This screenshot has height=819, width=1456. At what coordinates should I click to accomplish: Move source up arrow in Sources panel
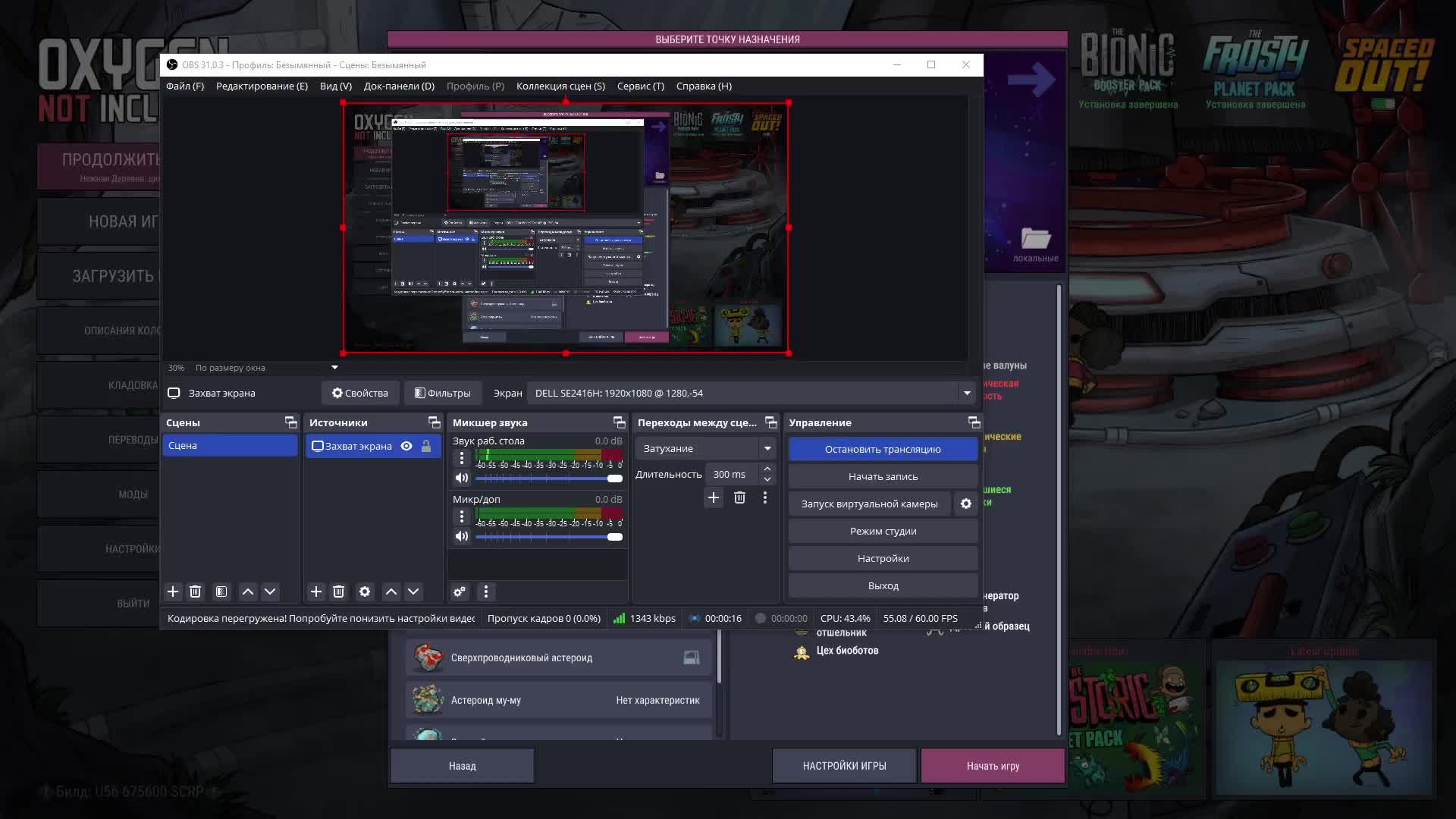point(391,591)
